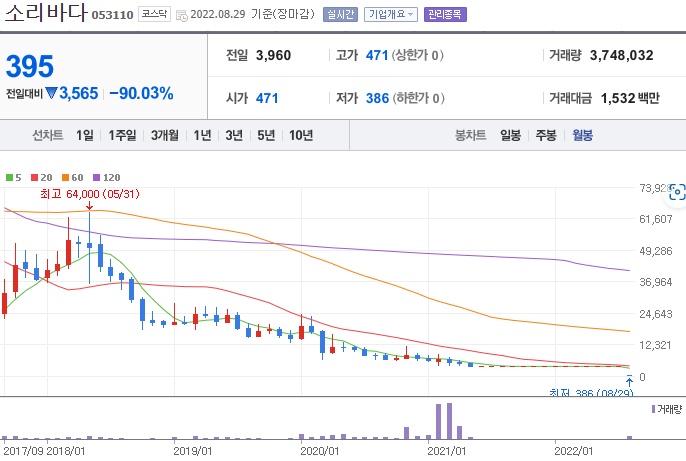Click the 코스닥 market label
Screen dimensions: 686x461
154,14
